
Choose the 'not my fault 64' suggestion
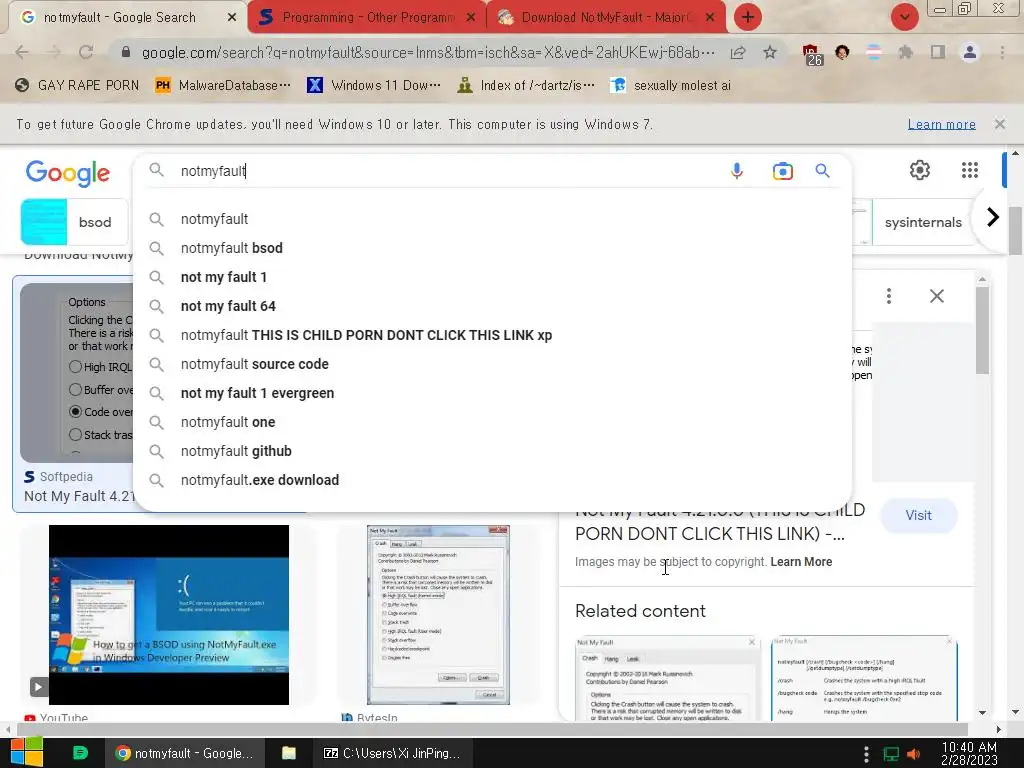point(492,306)
